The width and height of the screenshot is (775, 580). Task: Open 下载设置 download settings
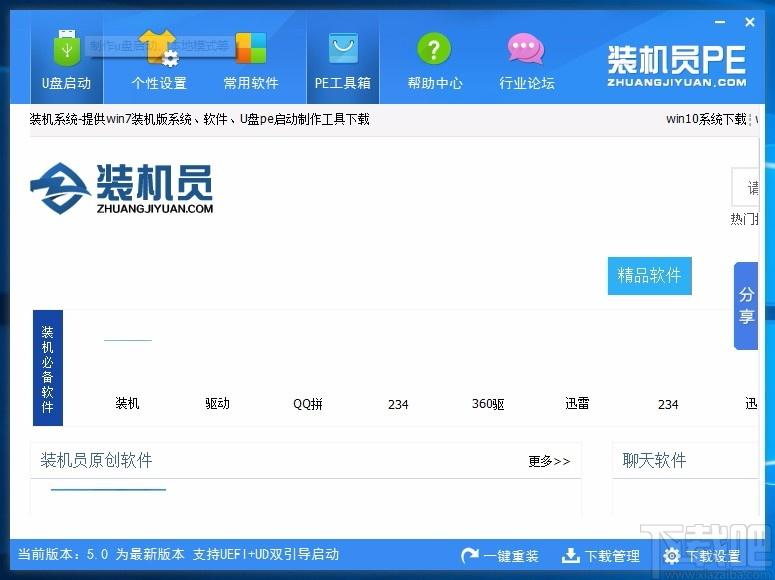point(702,556)
